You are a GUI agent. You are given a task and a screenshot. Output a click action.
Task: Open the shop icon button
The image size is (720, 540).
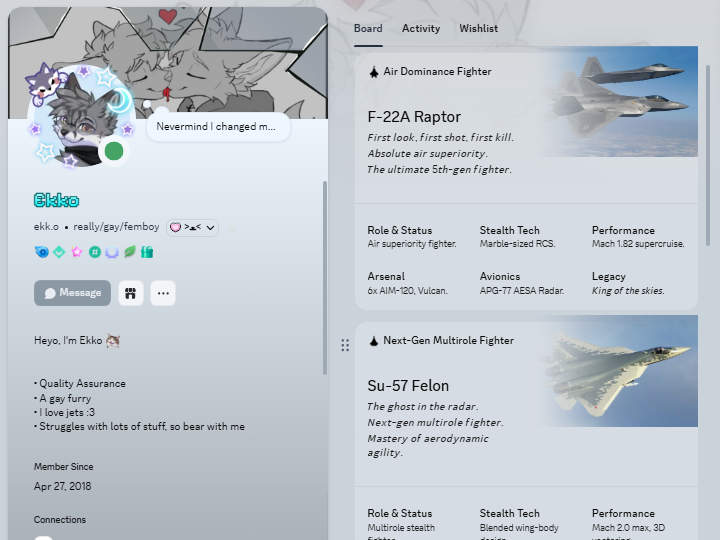pos(131,293)
